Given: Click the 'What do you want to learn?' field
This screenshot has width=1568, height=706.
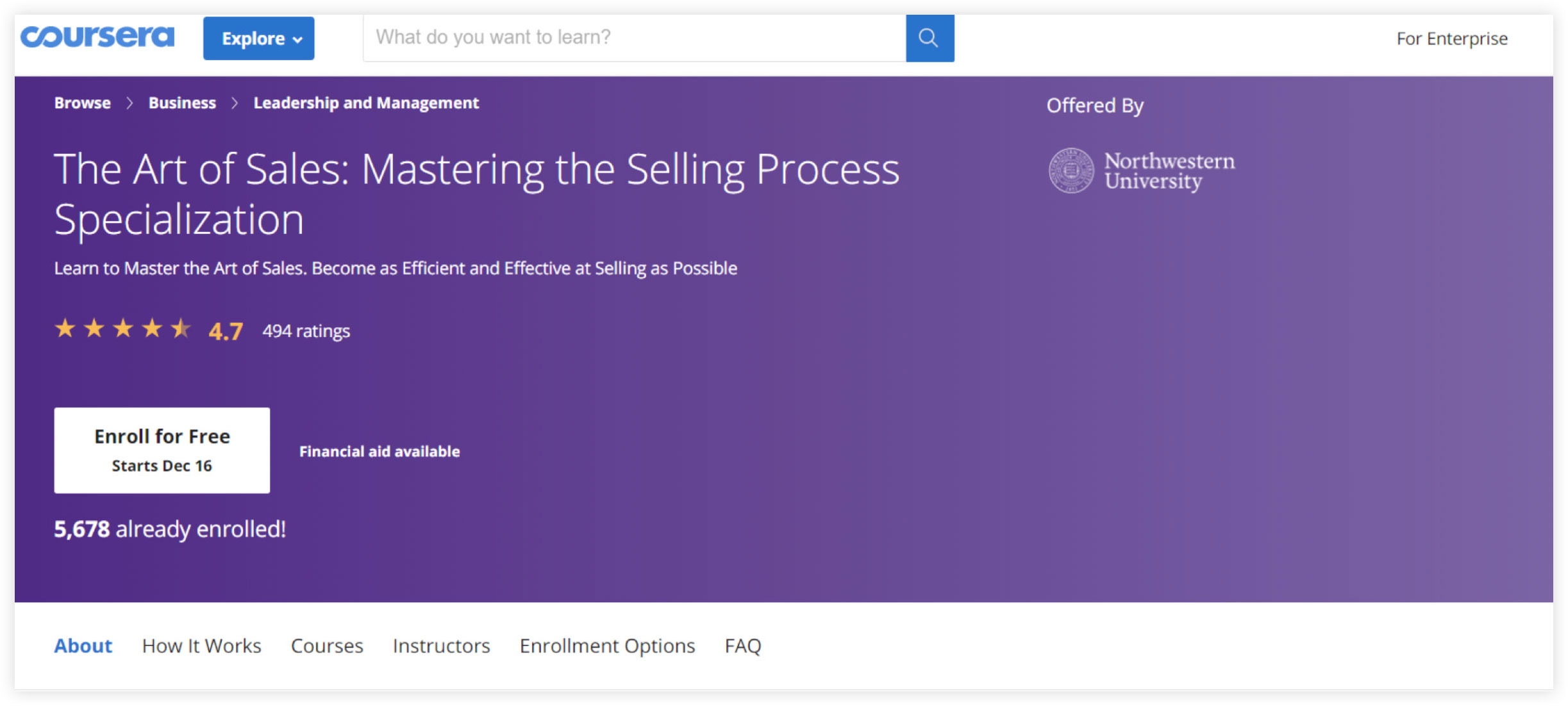Looking at the screenshot, I should coord(635,38).
